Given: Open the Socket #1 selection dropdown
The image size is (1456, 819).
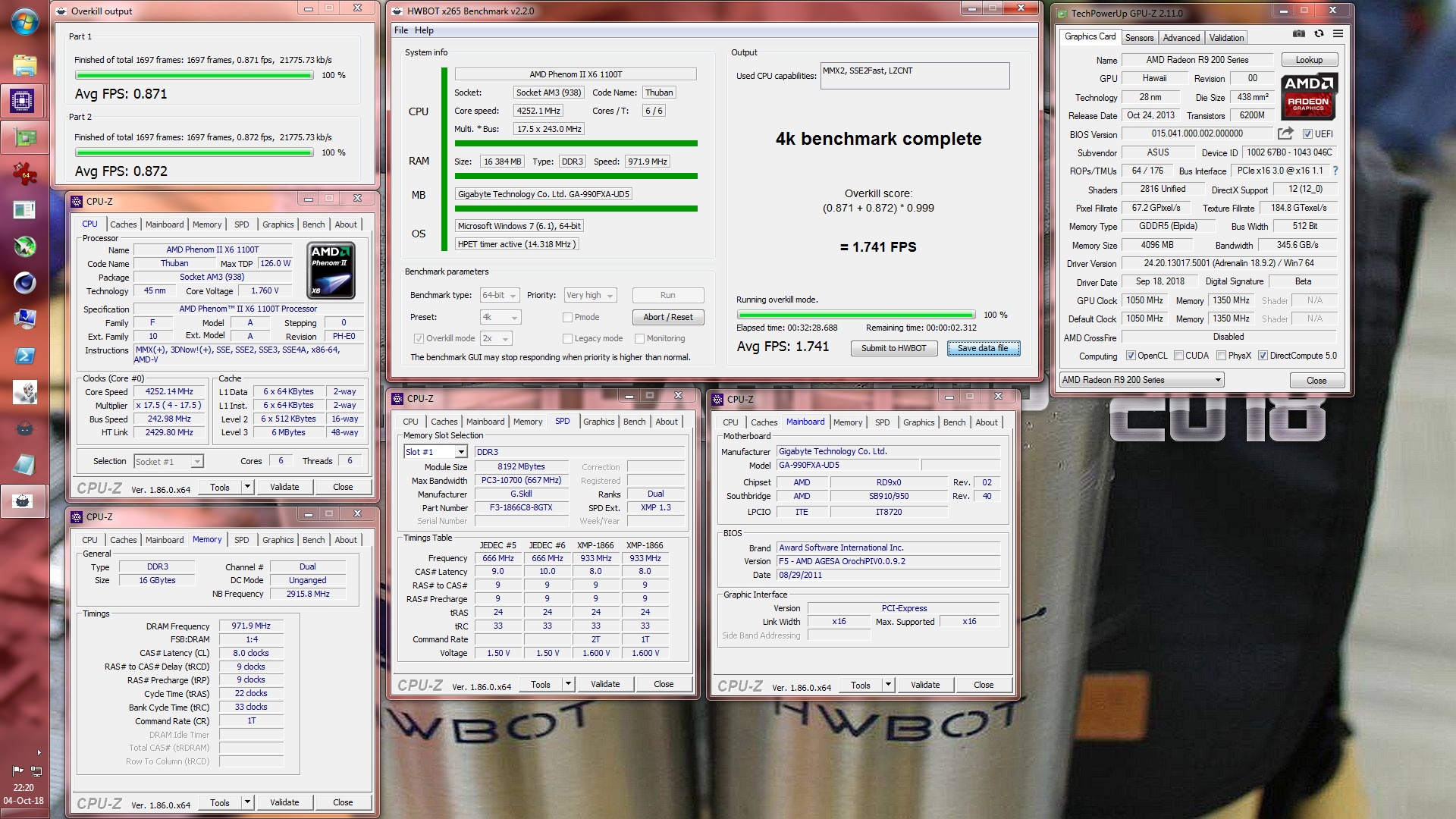Looking at the screenshot, I should (168, 462).
